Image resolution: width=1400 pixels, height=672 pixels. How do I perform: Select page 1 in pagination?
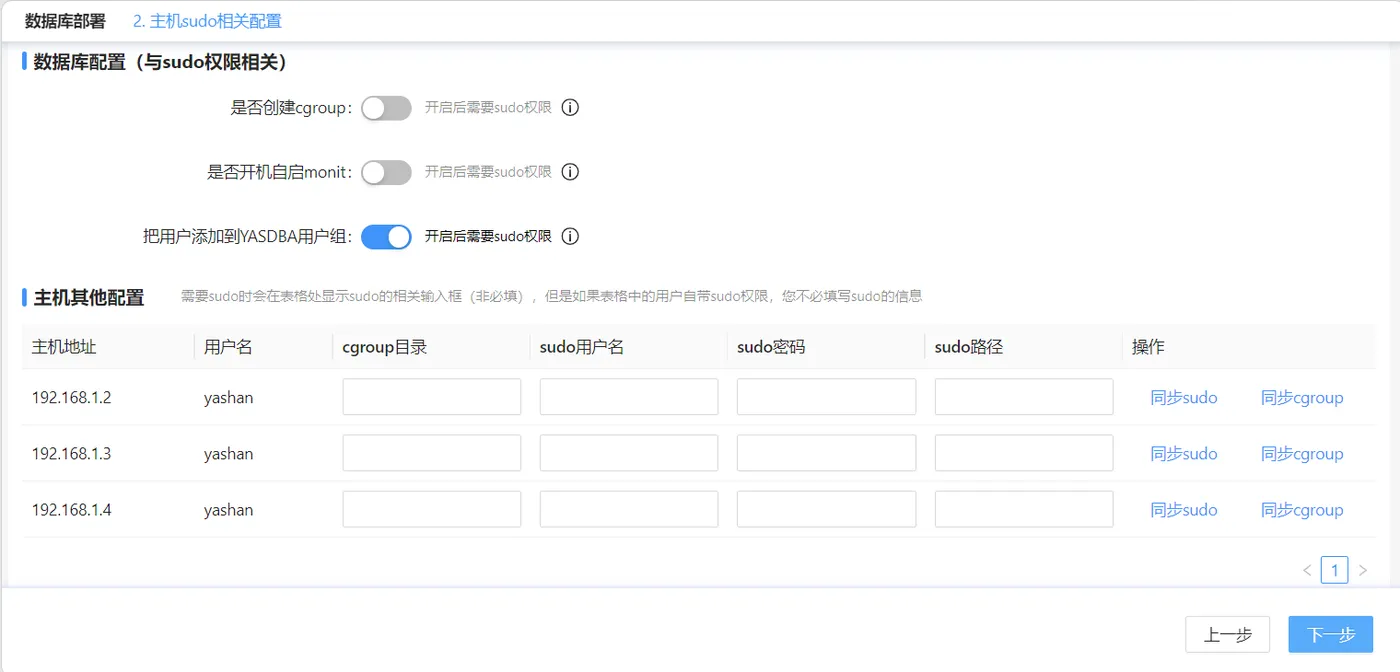point(1334,570)
